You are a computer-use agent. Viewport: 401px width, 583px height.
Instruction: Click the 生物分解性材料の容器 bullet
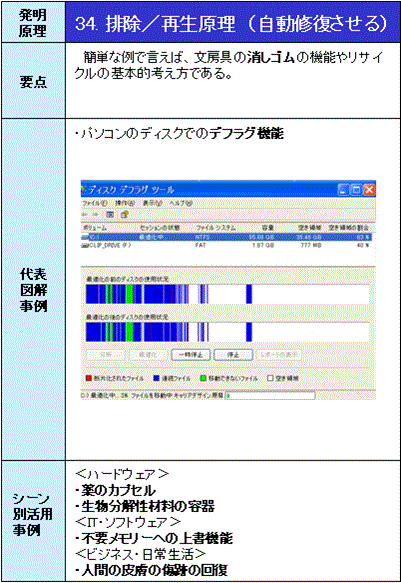tap(145, 506)
